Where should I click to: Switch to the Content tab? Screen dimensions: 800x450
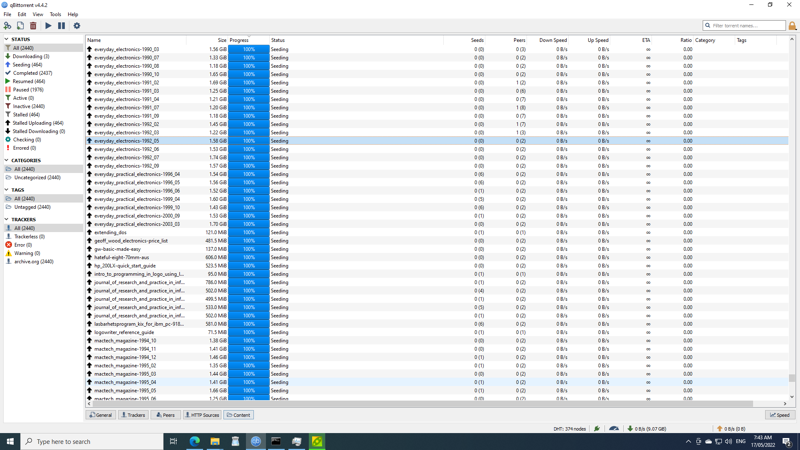[x=239, y=415]
